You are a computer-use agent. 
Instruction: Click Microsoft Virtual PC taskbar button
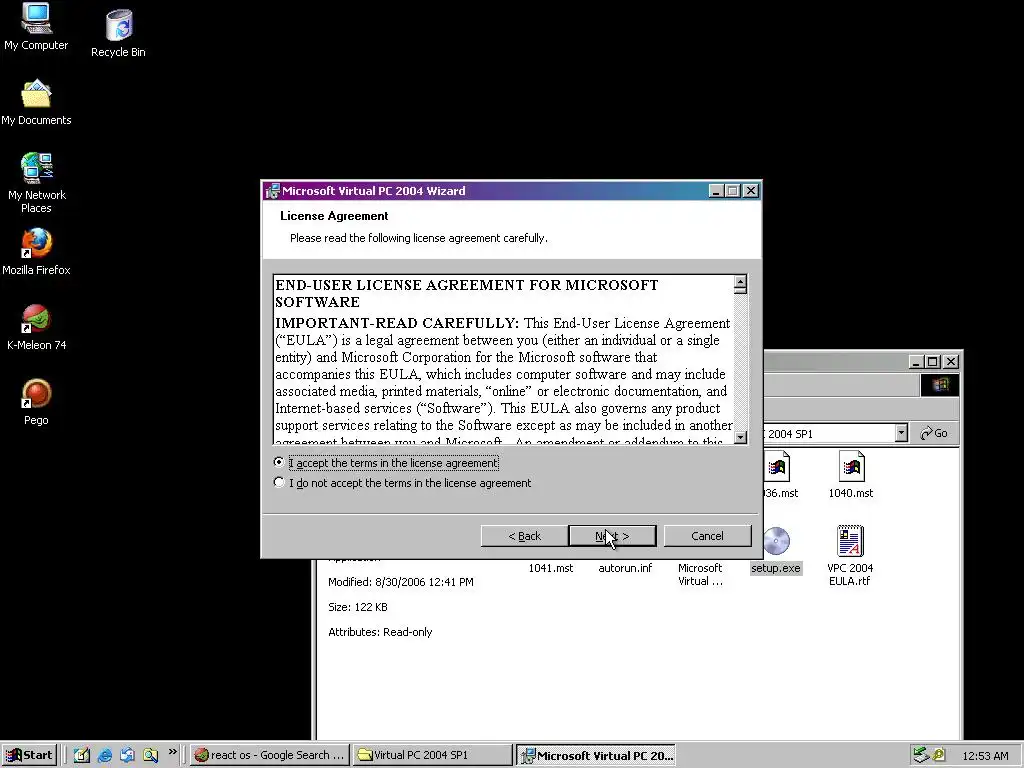pos(595,755)
